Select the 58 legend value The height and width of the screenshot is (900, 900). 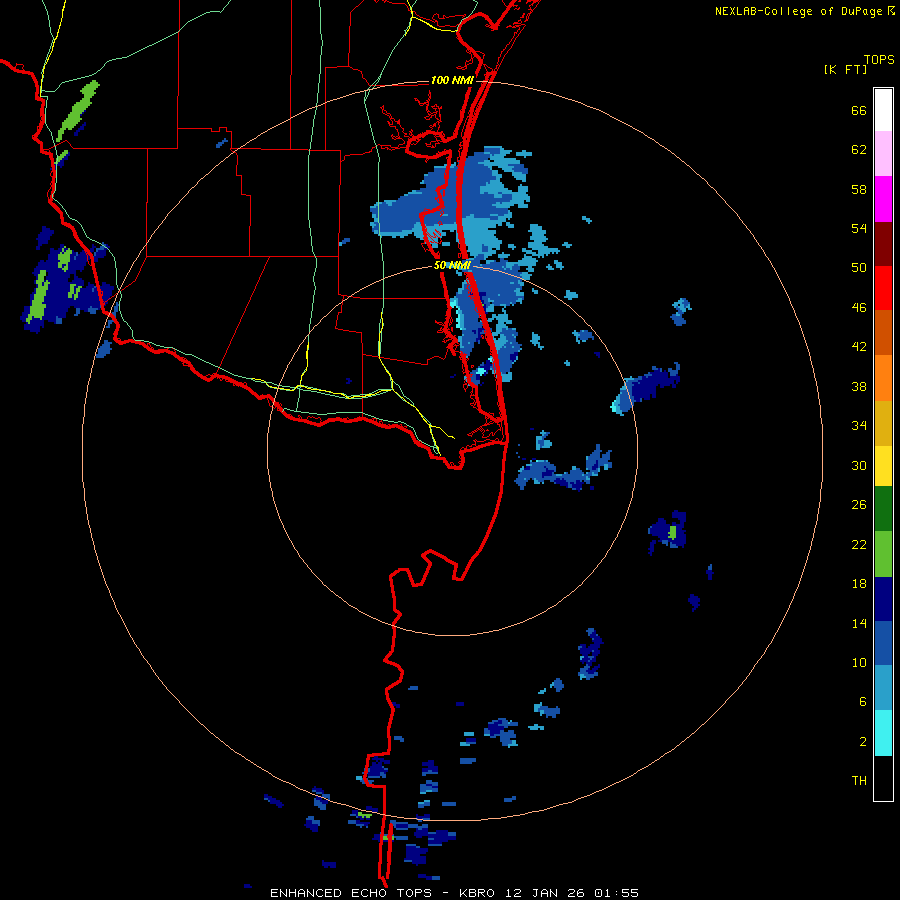[859, 189]
